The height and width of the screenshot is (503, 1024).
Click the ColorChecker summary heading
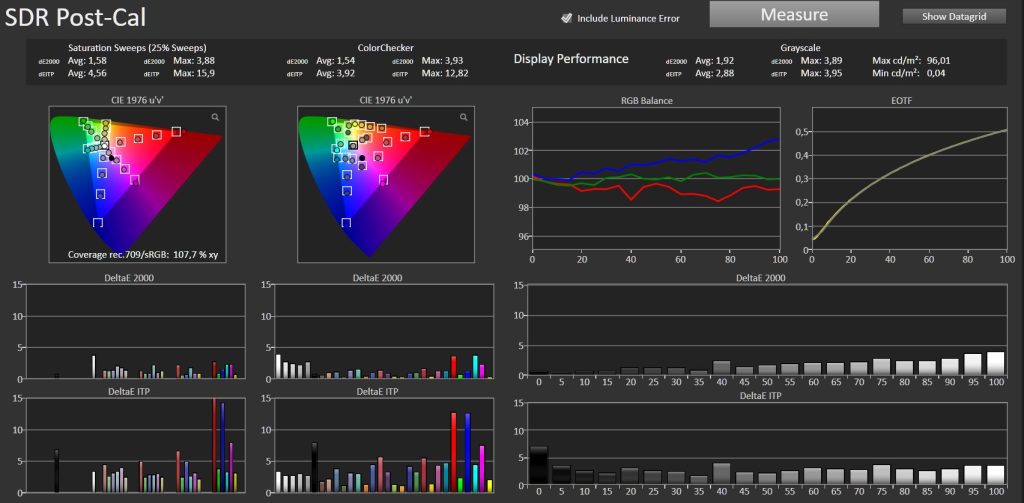[385, 48]
